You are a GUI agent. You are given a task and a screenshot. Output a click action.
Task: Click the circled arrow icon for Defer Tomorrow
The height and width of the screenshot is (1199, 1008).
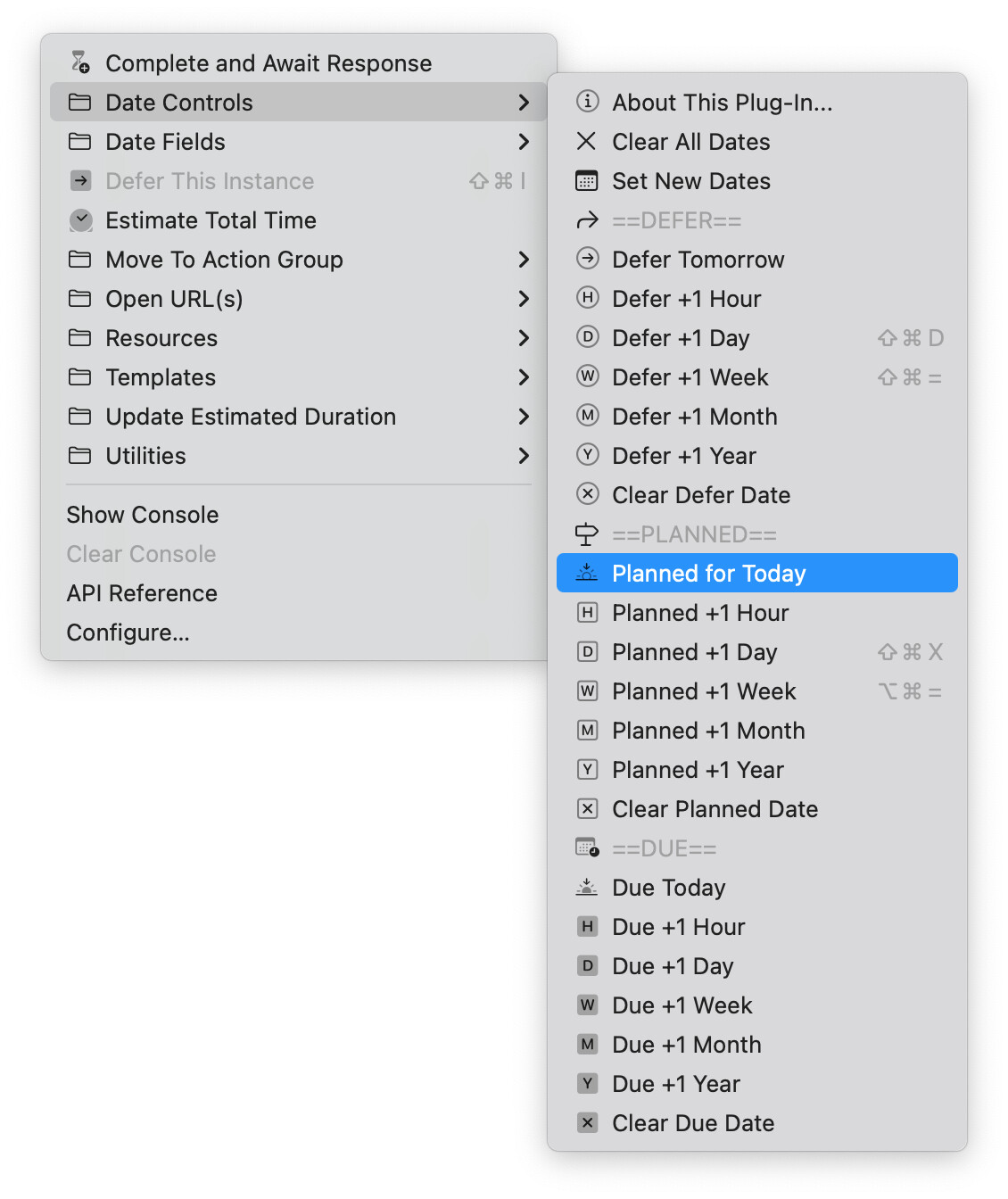click(587, 259)
